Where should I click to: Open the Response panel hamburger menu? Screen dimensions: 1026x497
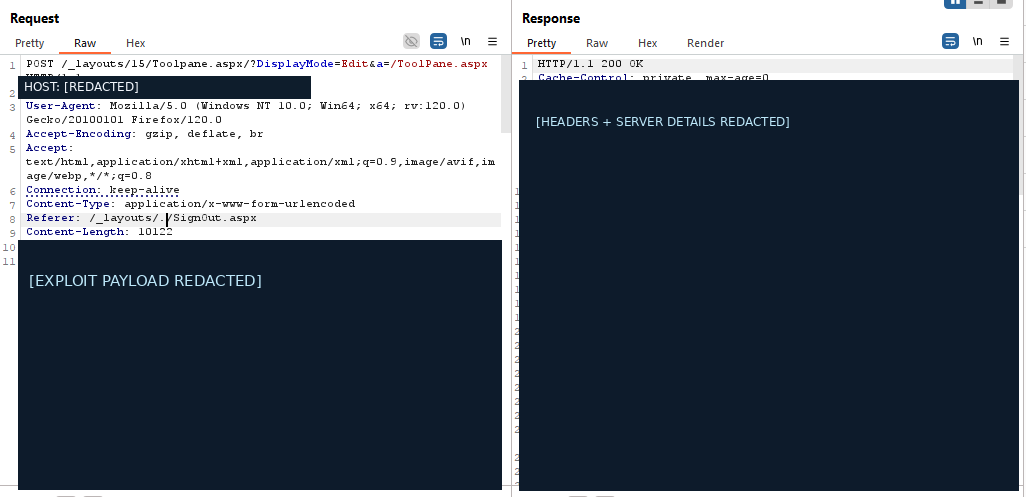[x=1004, y=41]
